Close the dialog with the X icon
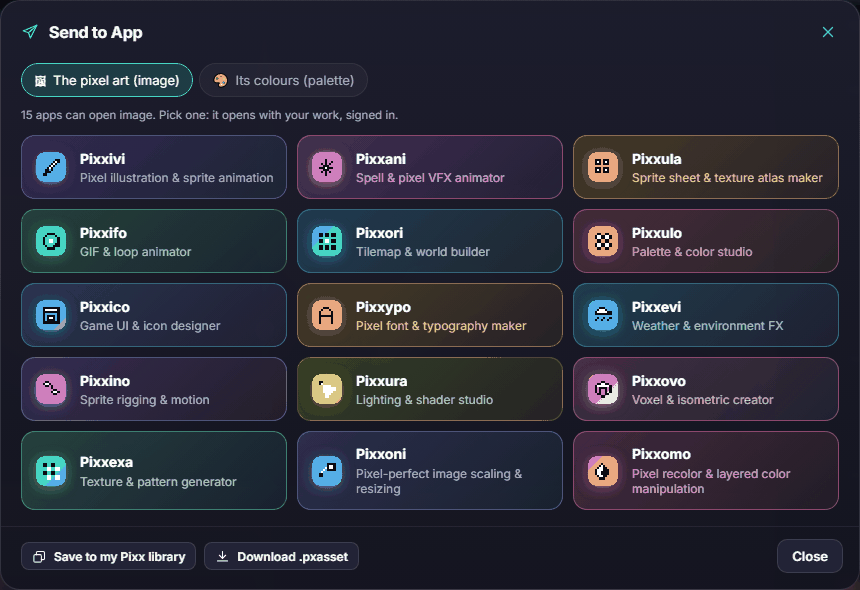 point(828,32)
